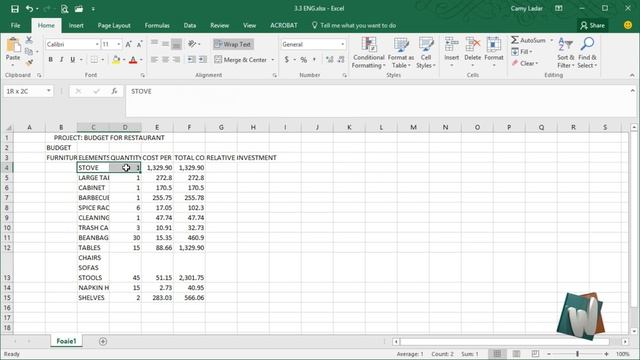Decrease the cell indent
The image size is (640, 360).
point(191,60)
